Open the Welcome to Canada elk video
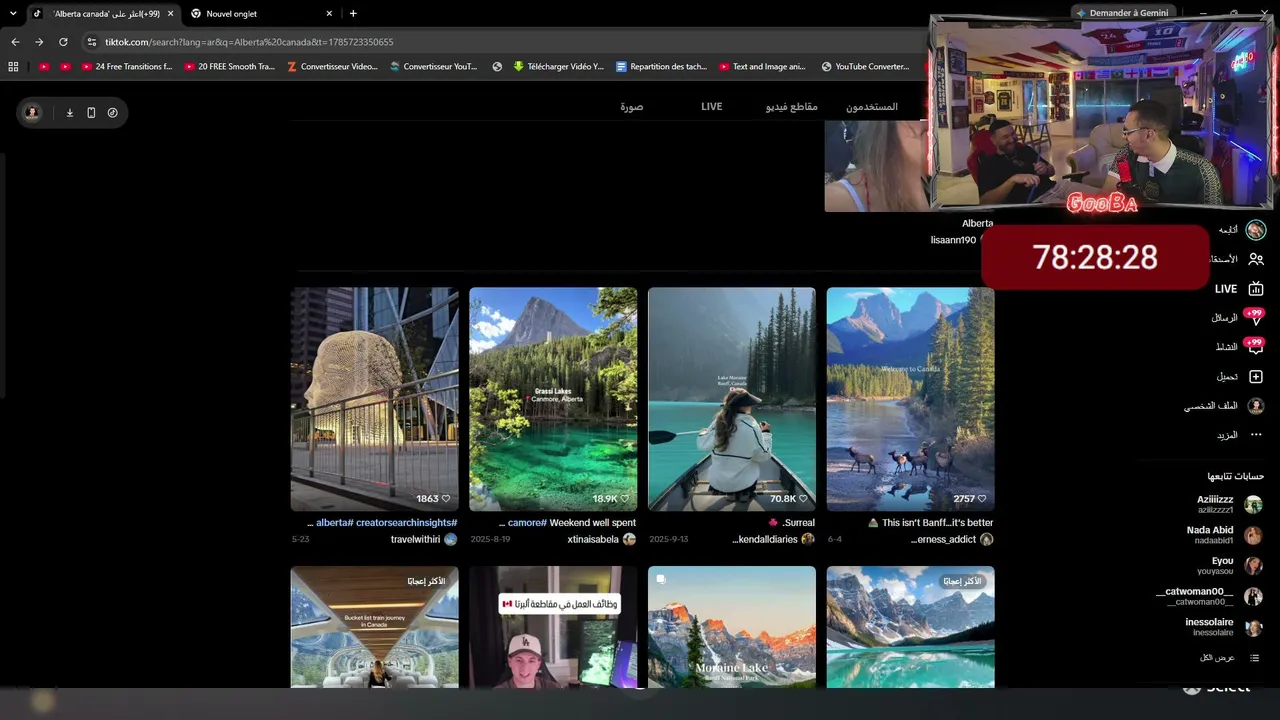 coord(911,400)
